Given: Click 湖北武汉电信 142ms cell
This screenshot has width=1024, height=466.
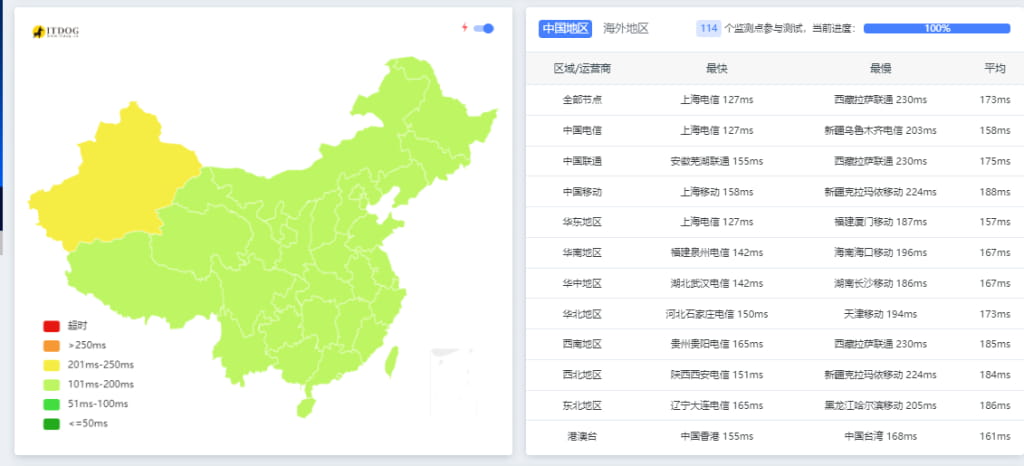Looking at the screenshot, I should (716, 283).
